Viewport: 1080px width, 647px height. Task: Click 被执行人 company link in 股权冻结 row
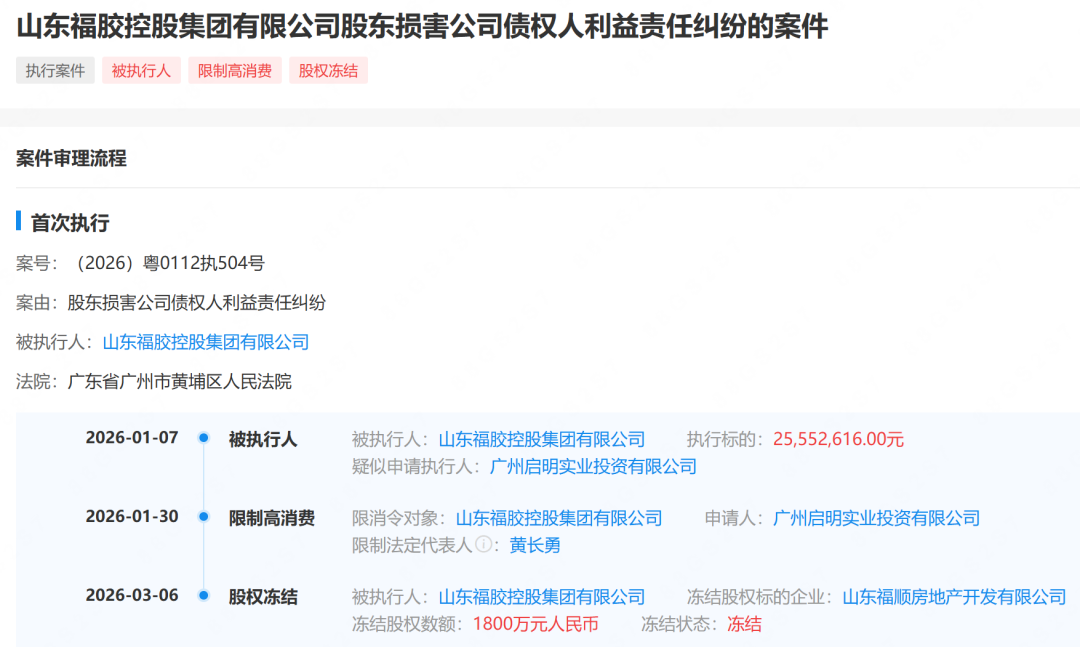click(x=542, y=595)
